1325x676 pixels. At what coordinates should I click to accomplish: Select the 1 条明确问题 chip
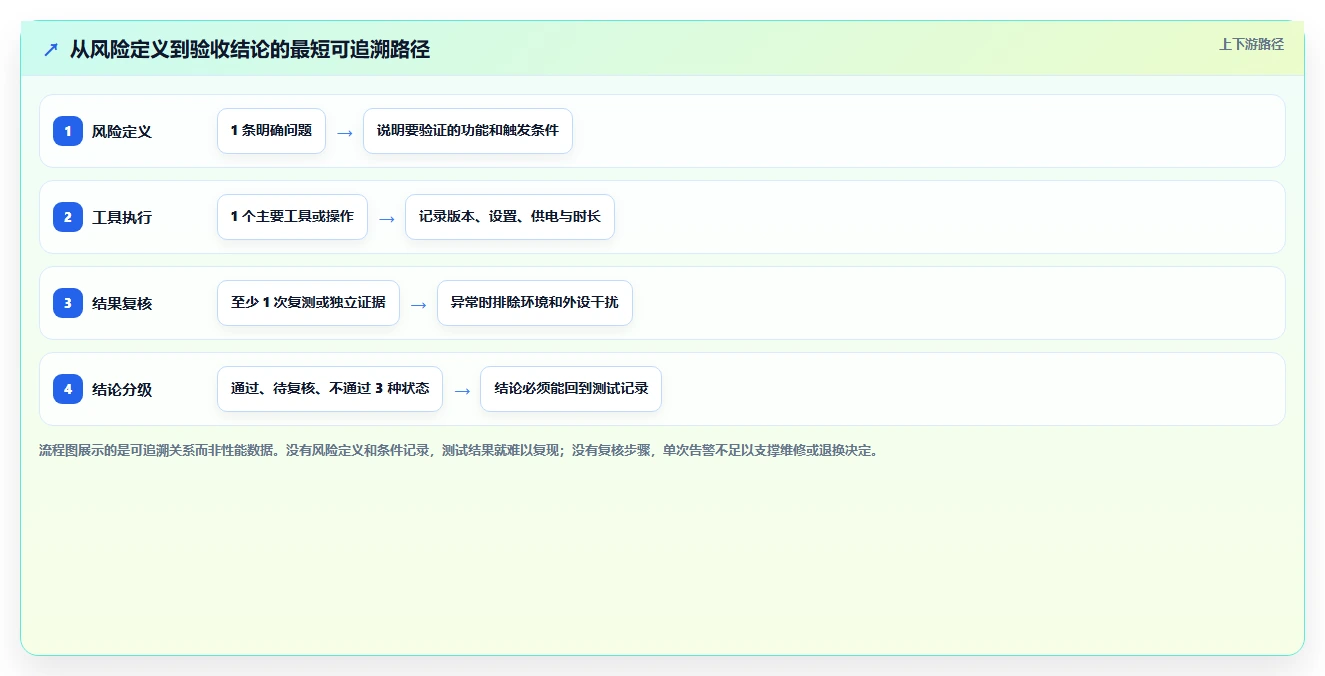coord(271,131)
